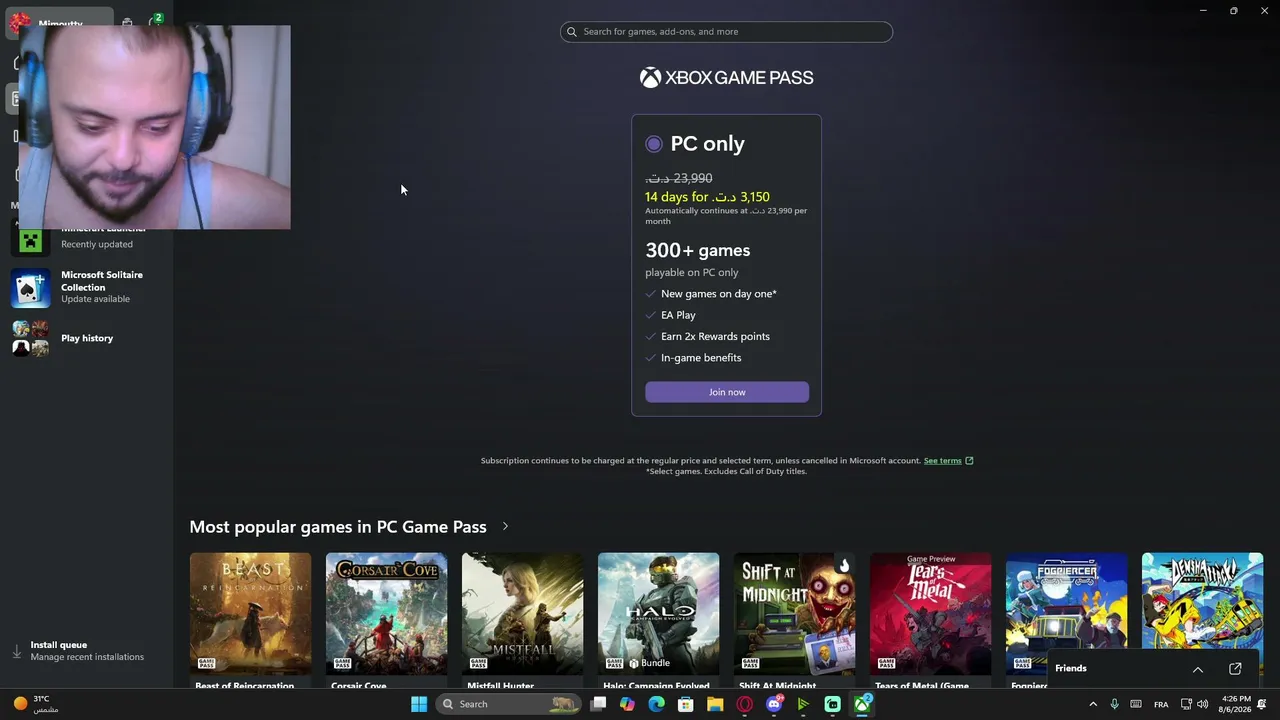1280x720 pixels.
Task: Click the search magnifier icon in Xbox app
Action: pyautogui.click(x=572, y=32)
